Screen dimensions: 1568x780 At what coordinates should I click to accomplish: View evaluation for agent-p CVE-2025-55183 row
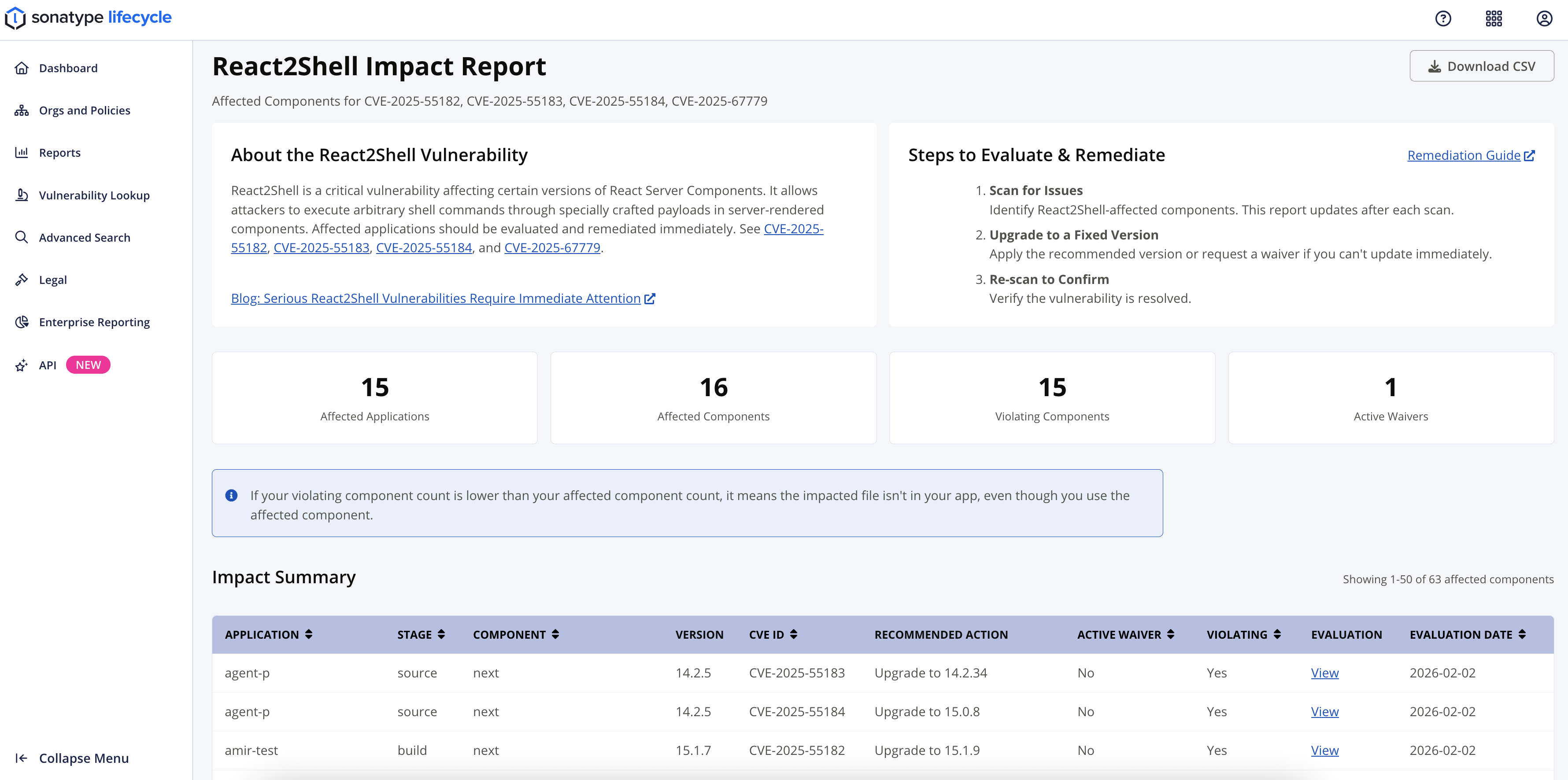1324,673
